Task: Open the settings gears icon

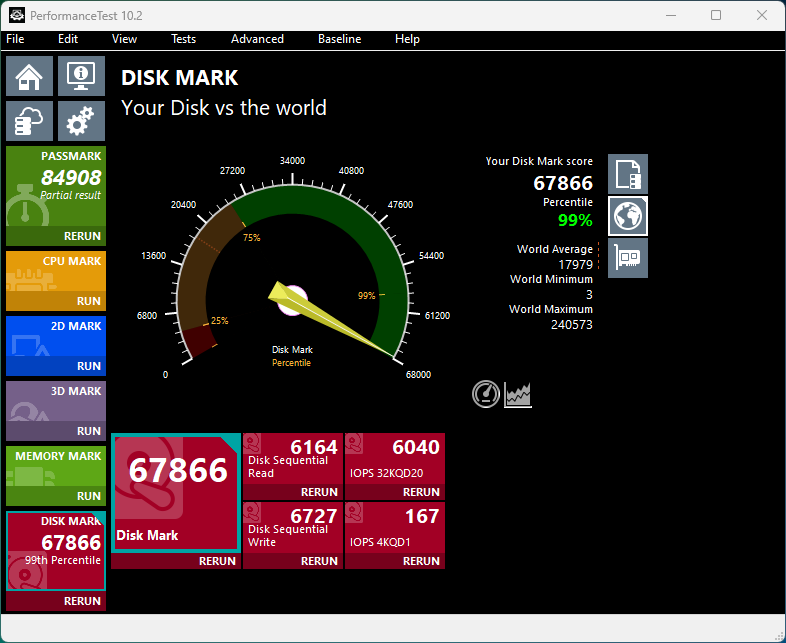Action: pyautogui.click(x=81, y=121)
